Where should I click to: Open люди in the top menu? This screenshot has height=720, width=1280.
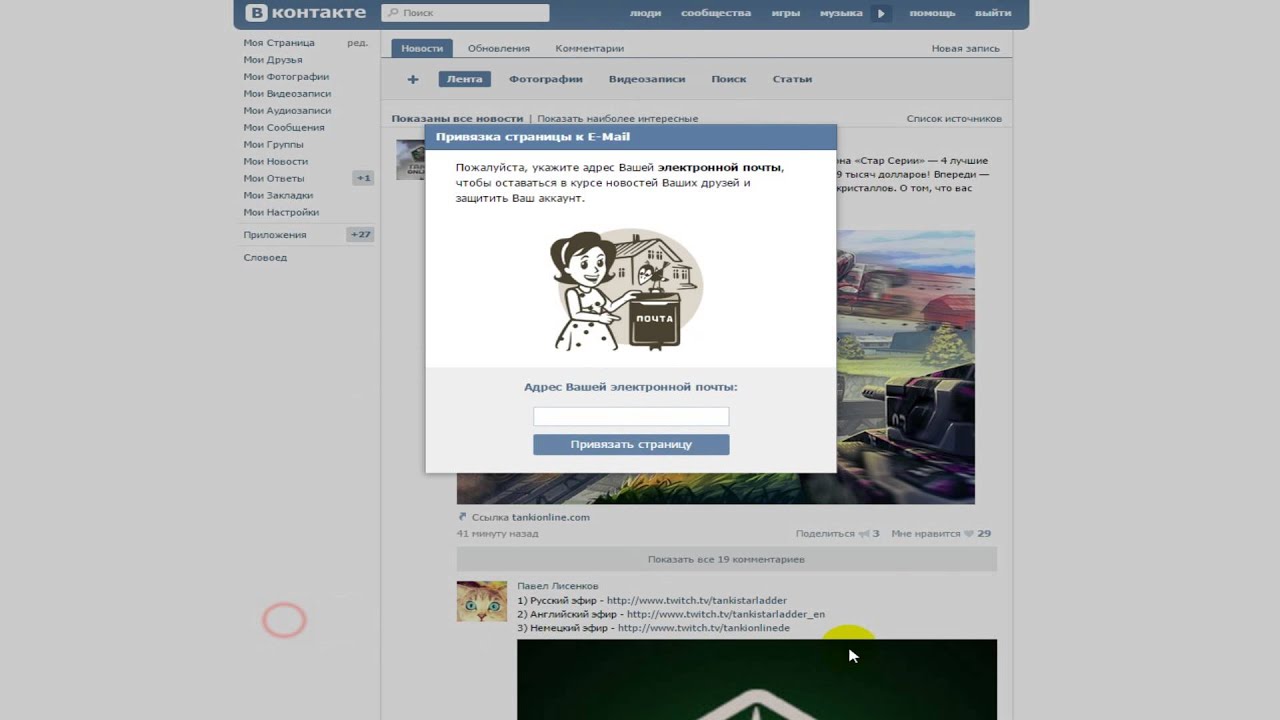(645, 13)
